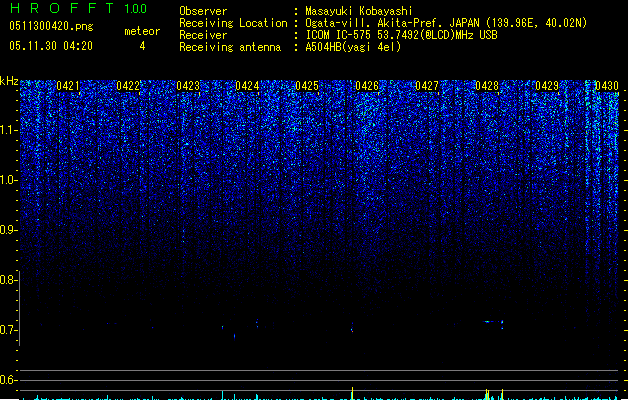Click the 0426 time marker

(367, 86)
